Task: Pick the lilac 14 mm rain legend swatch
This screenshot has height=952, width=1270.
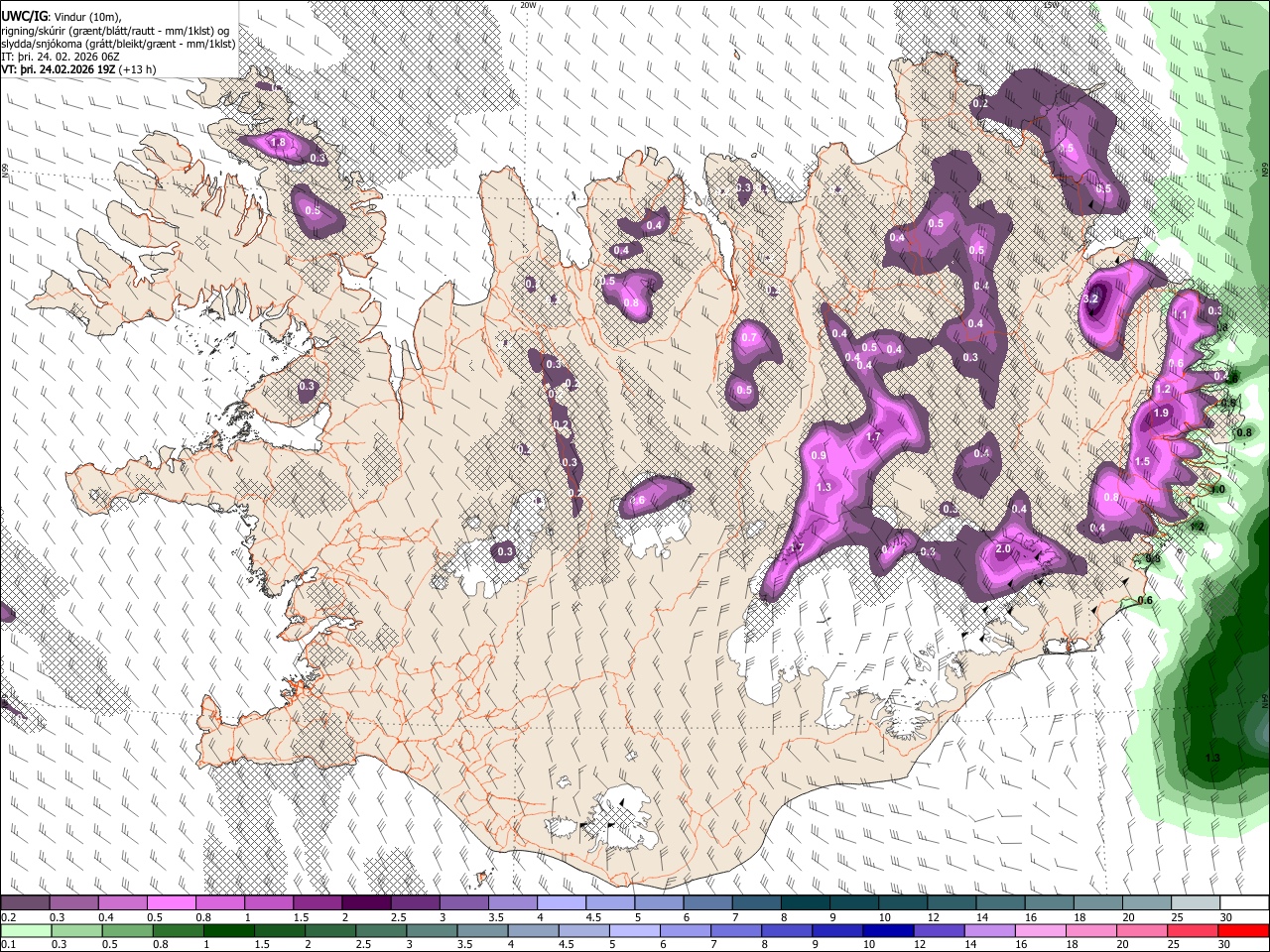Action: 988,931
